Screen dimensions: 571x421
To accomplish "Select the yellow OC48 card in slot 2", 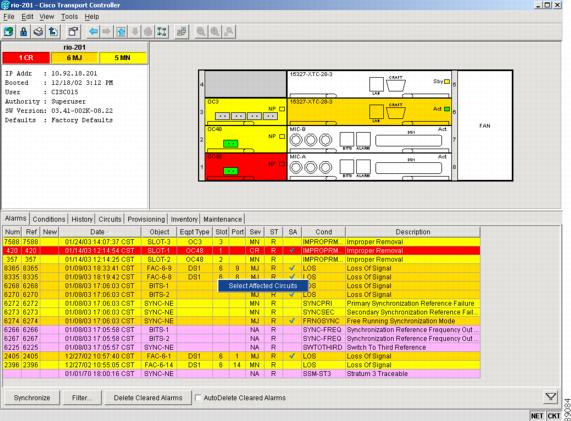I will [246, 139].
